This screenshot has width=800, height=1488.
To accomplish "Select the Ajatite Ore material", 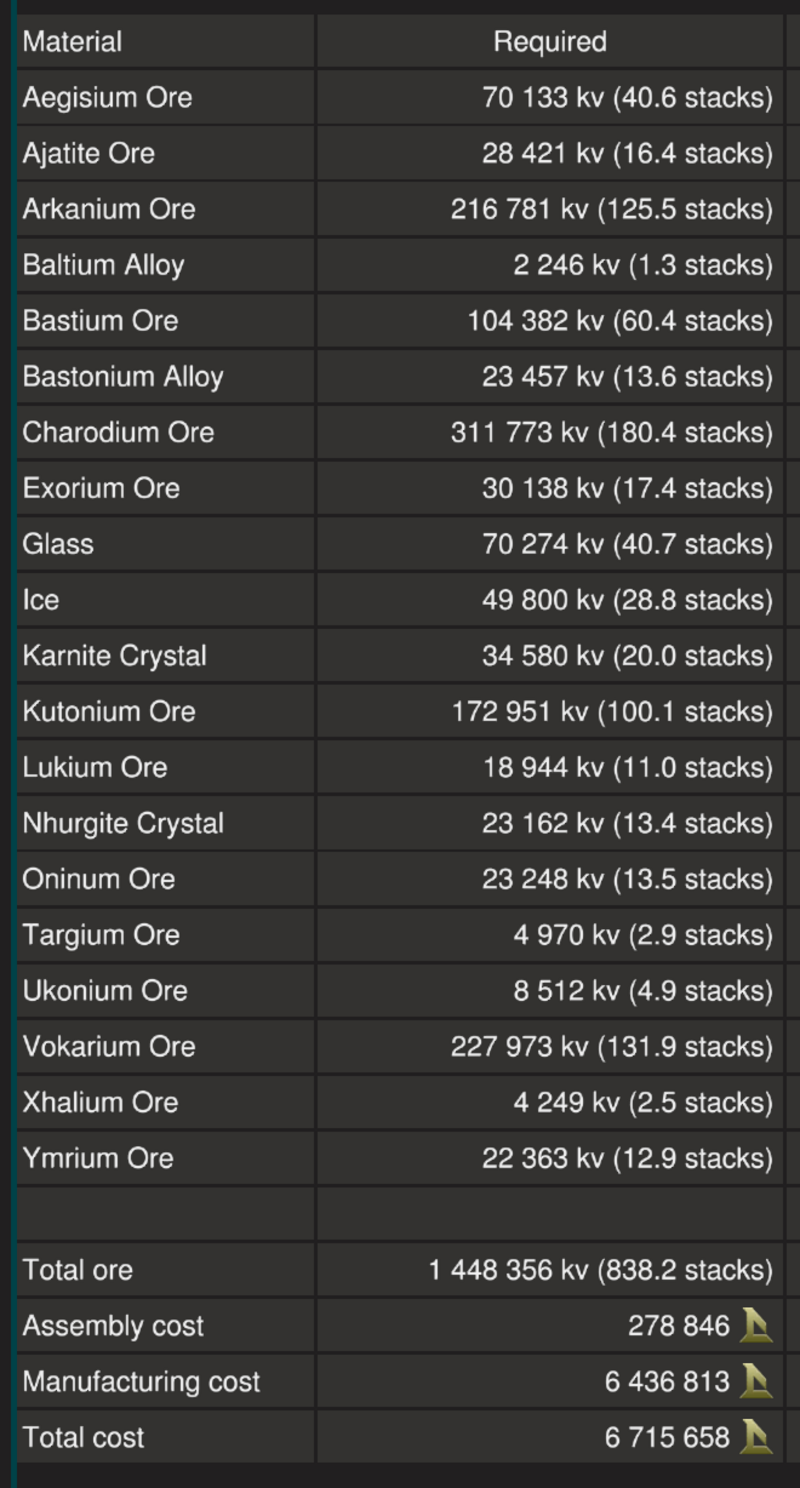I will pyautogui.click(x=89, y=154).
